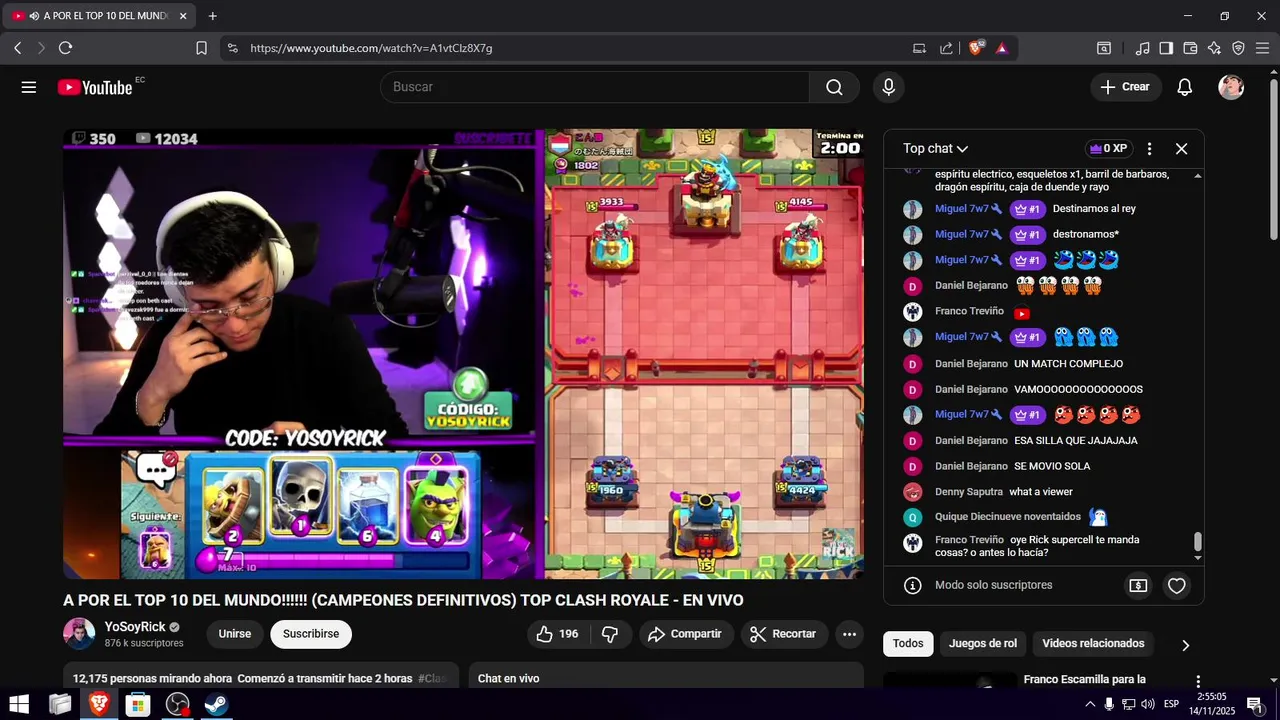Open the 0 XP crown points badge

pyautogui.click(x=1109, y=148)
